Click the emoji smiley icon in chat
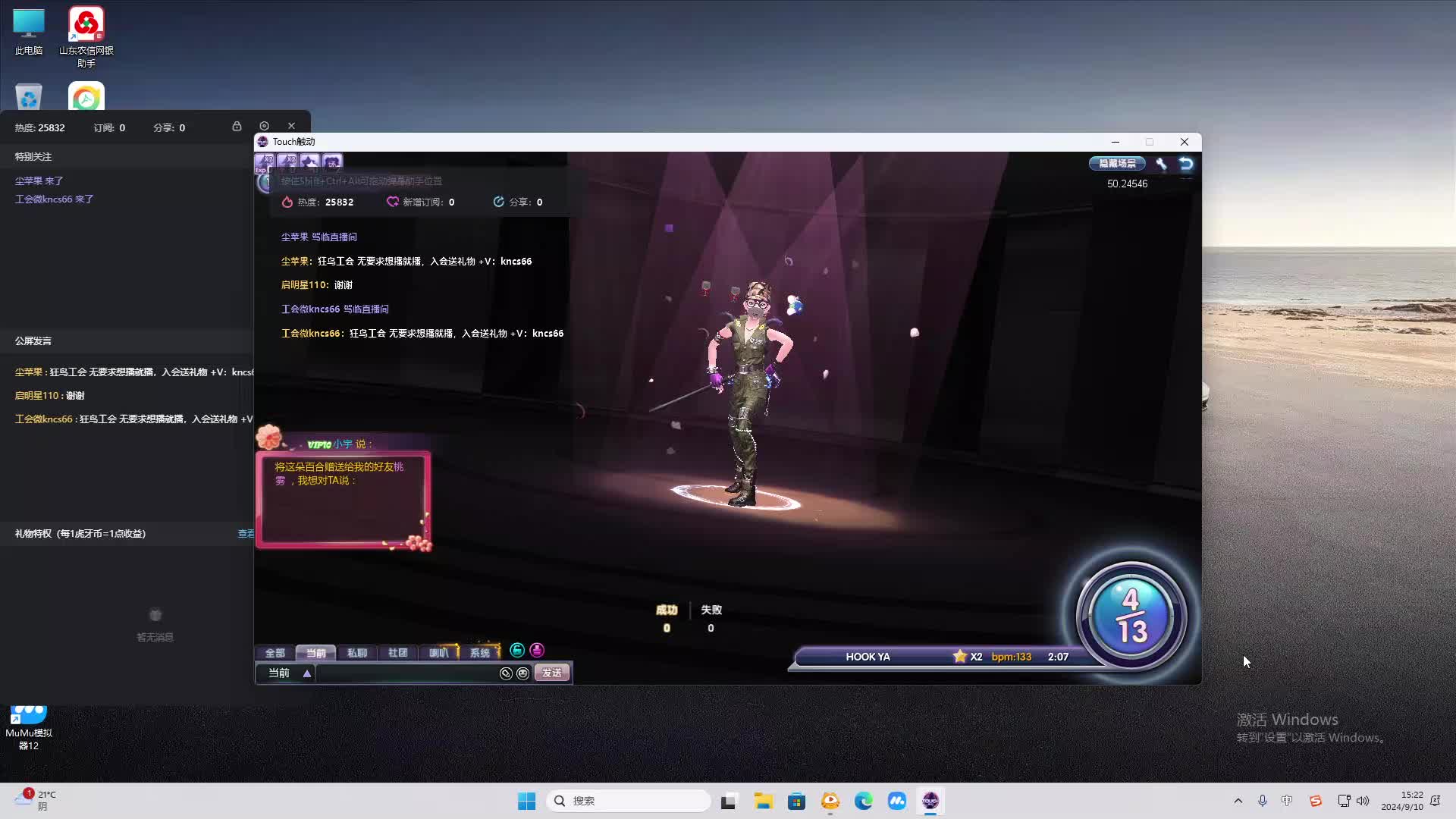This screenshot has height=819, width=1456. point(523,673)
